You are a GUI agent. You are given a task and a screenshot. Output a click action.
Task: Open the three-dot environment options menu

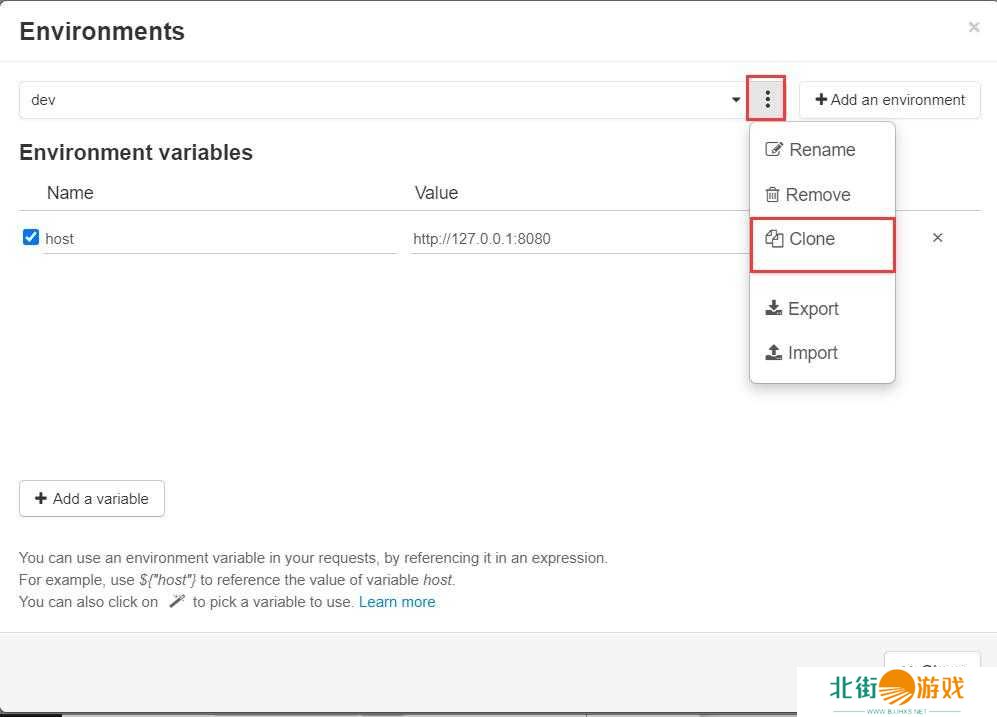tap(767, 99)
